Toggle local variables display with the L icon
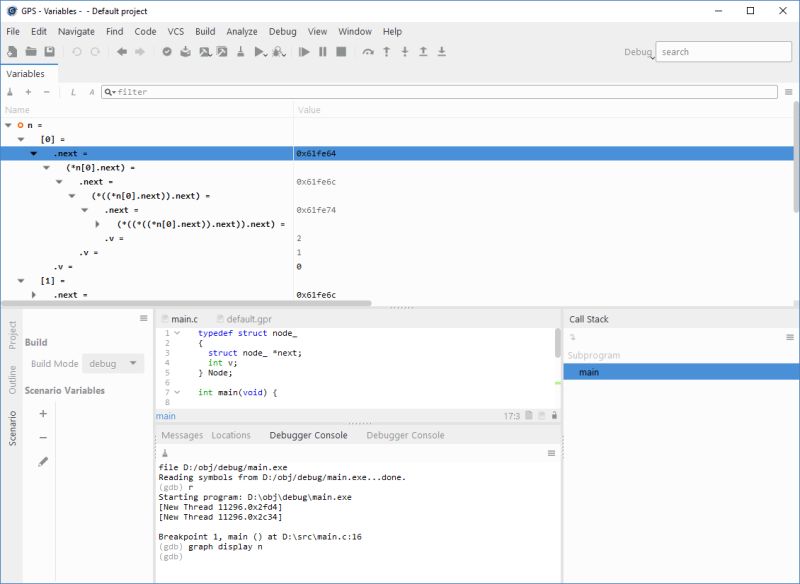 73,91
